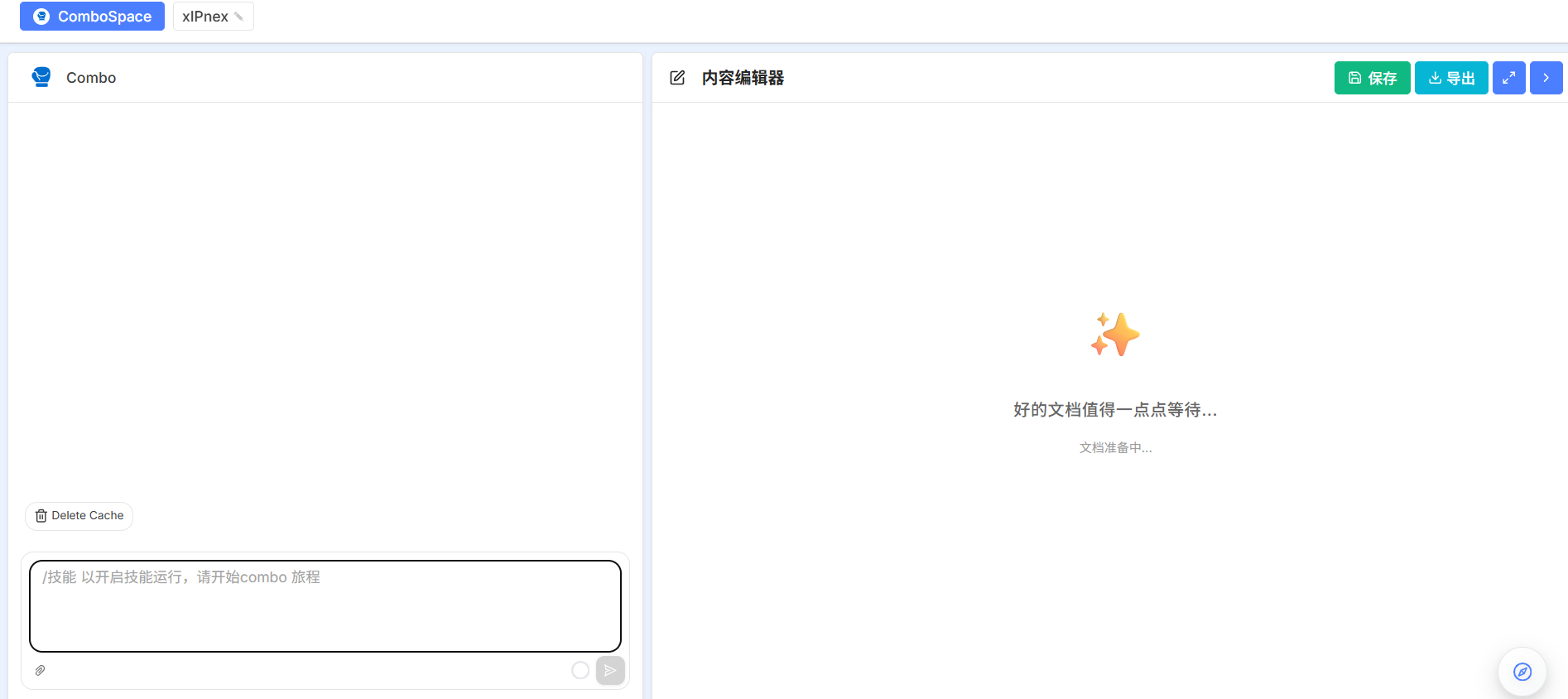This screenshot has width=1568, height=699.
Task: Click the Combo boxing glove avatar icon
Action: (x=41, y=77)
